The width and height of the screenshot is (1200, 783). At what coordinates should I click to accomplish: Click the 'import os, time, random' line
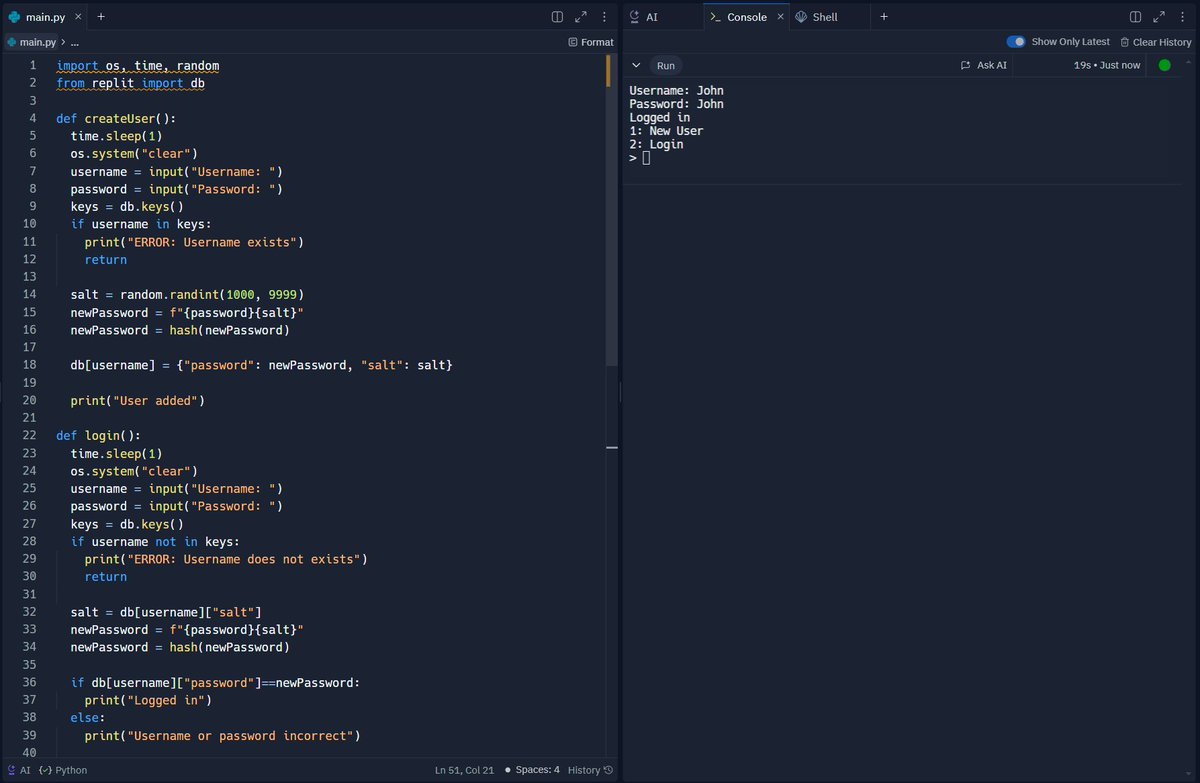[x=137, y=66]
